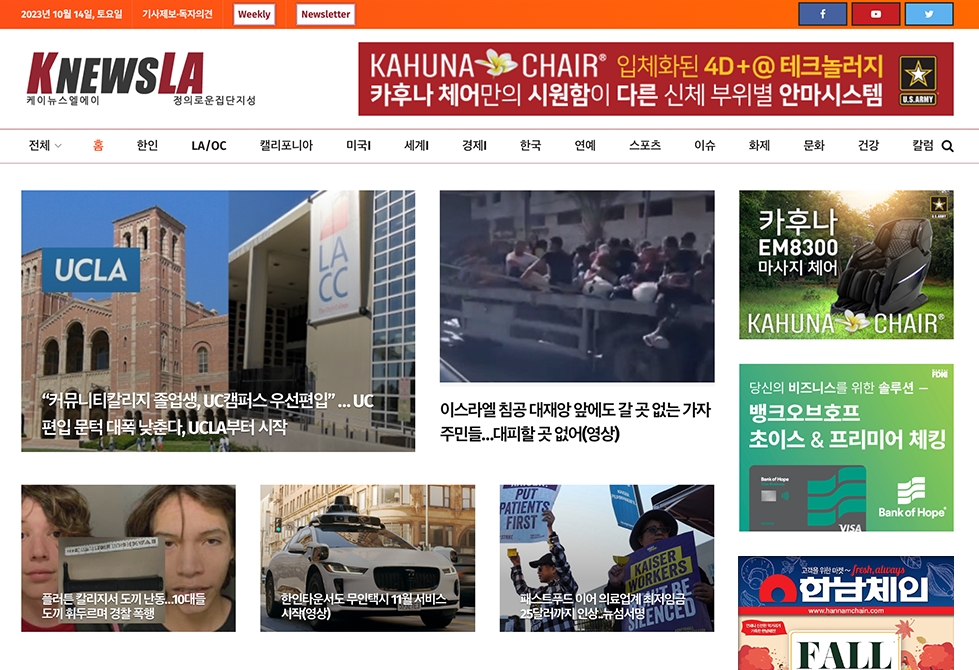Open the LA/OC menu item

point(209,145)
